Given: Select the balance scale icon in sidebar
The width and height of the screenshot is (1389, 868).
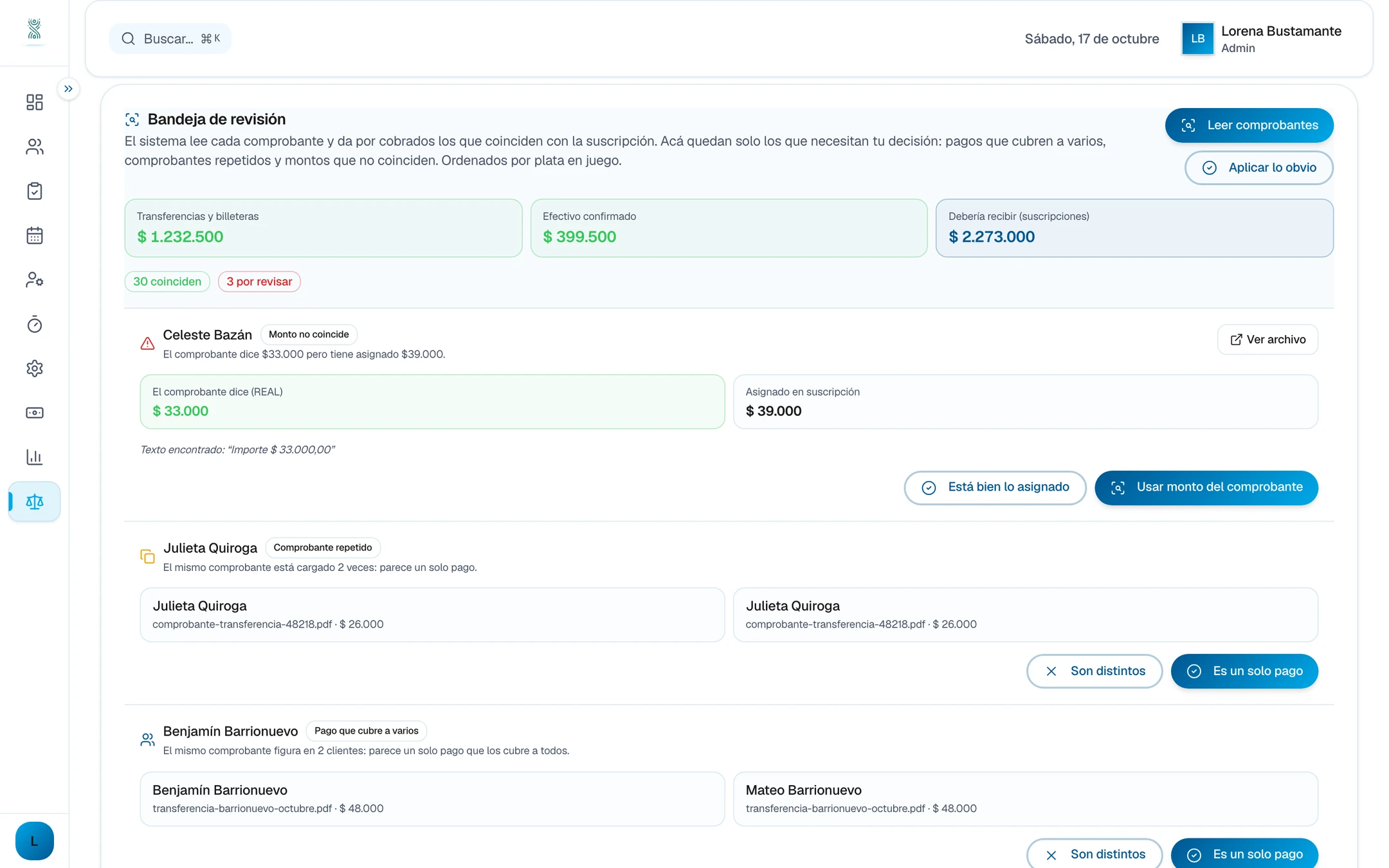Looking at the screenshot, I should 35,502.
